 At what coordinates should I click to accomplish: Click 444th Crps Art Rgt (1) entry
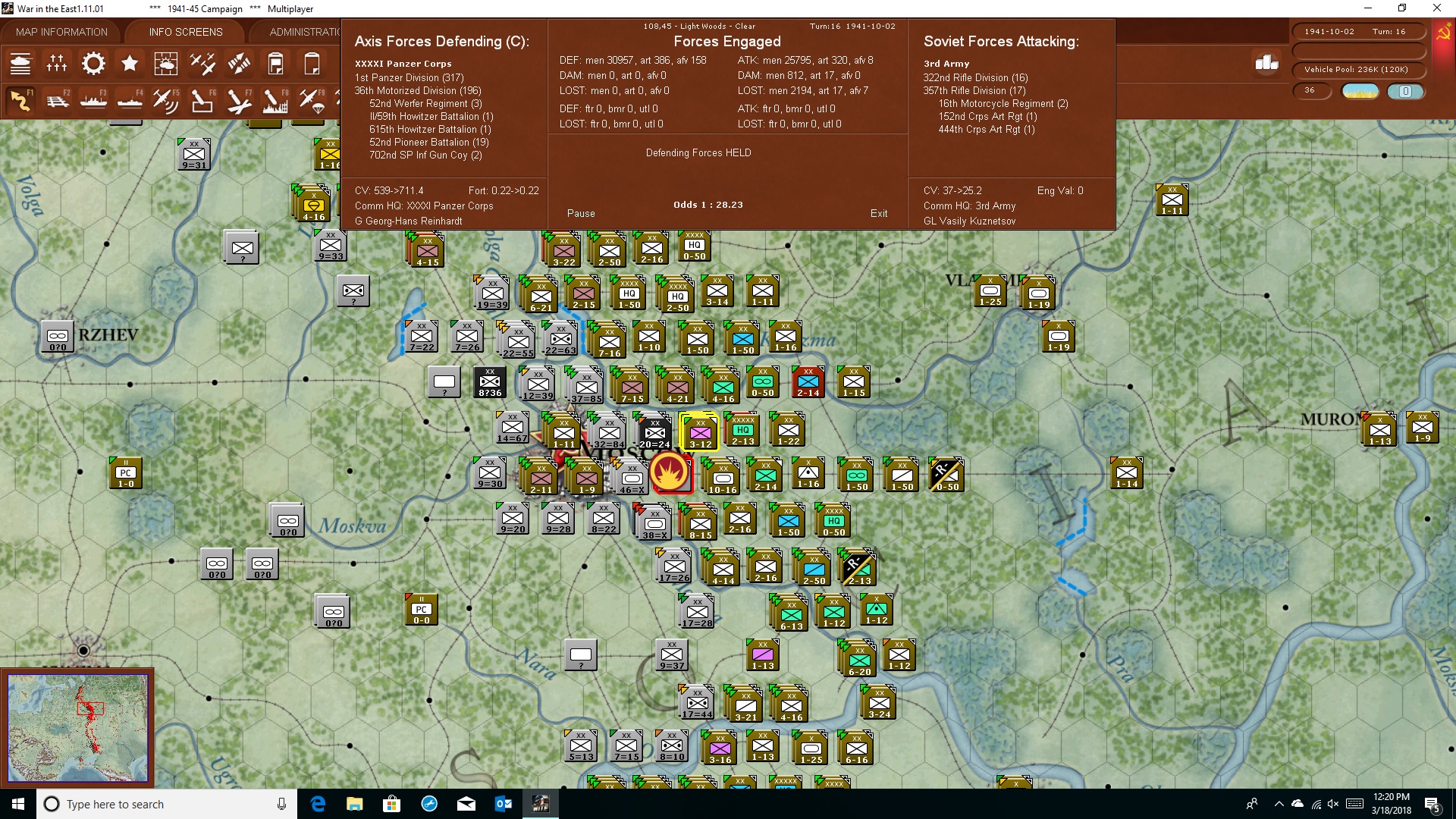click(986, 129)
